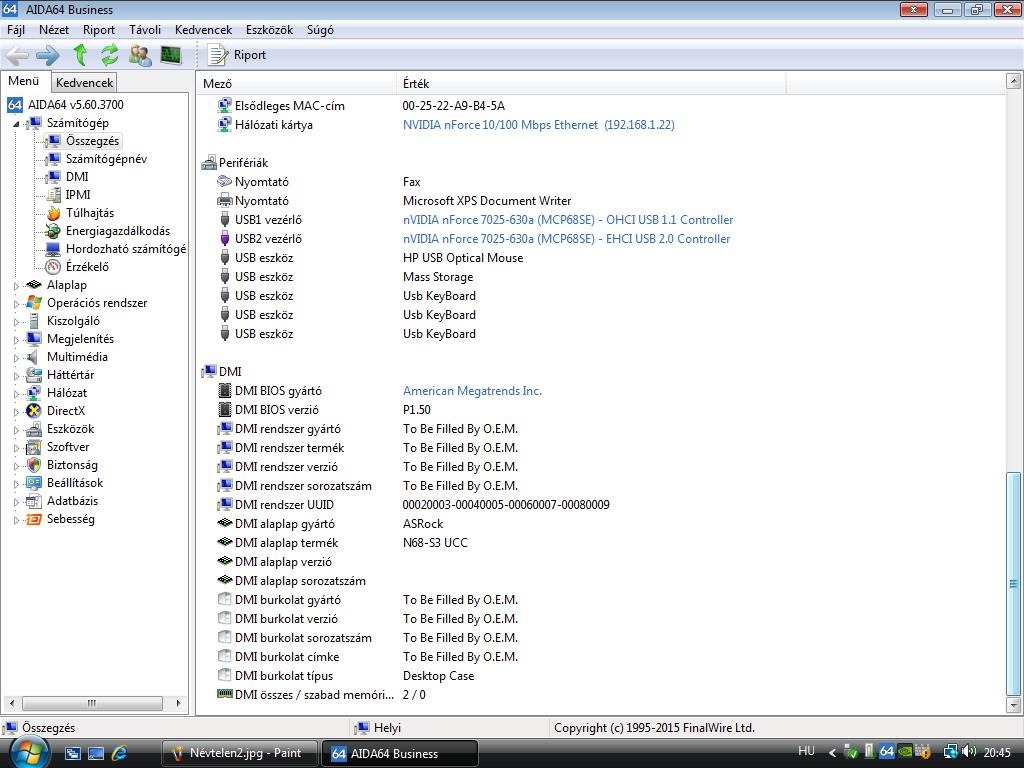Click the Mező column header
Image resolution: width=1024 pixels, height=768 pixels.
(296, 84)
